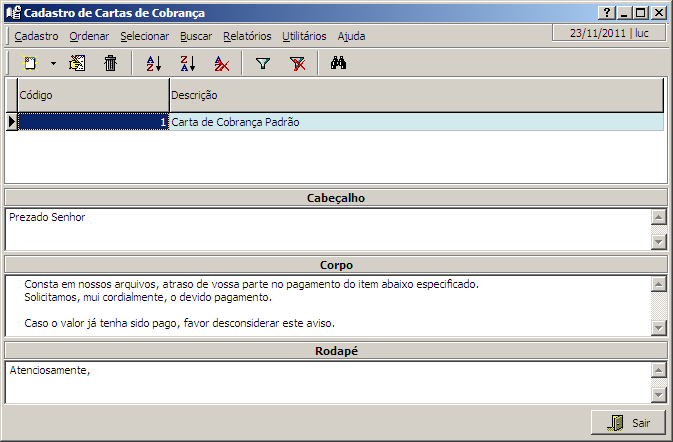Click scroll up arrow in Rodapé box
673x442 pixels.
point(658,371)
